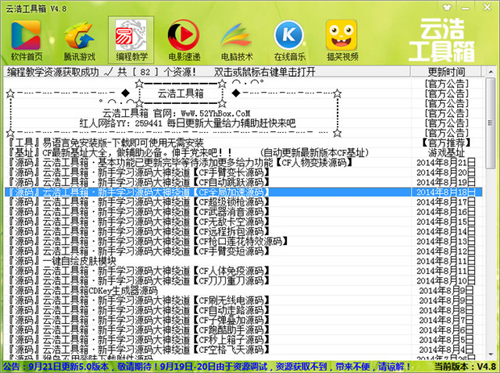Viewport: 500px width, 373px height.
Task: Open the 在线音乐 music icon
Action: tap(289, 40)
